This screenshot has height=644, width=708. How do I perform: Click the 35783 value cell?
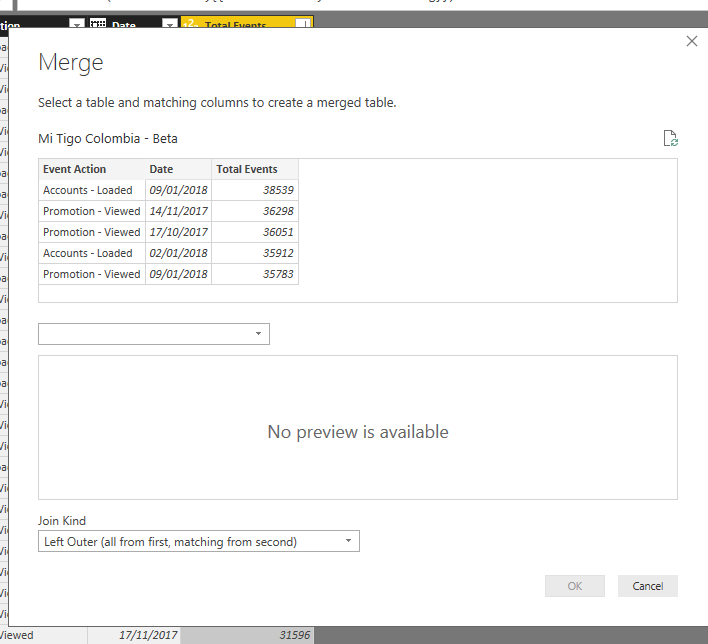255,274
